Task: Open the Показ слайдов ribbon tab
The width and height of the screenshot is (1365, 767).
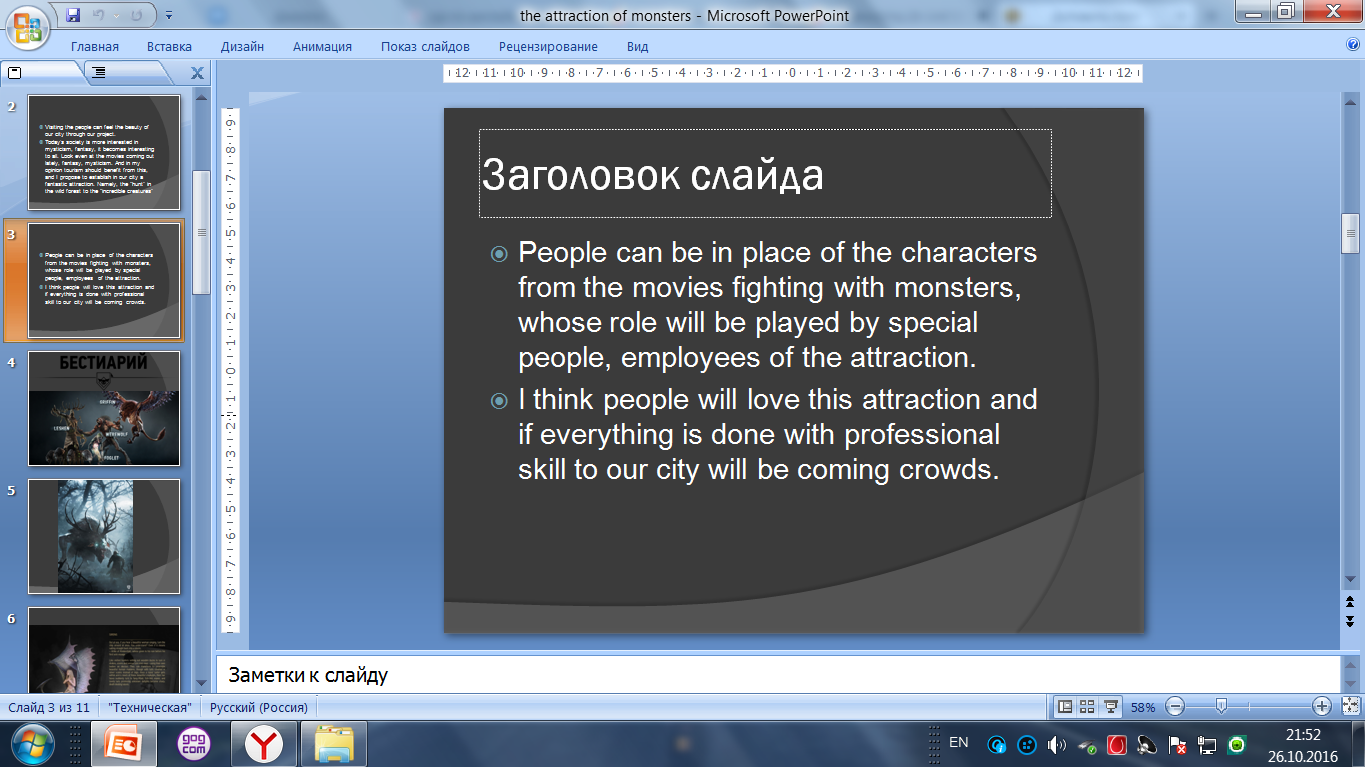Action: (425, 46)
